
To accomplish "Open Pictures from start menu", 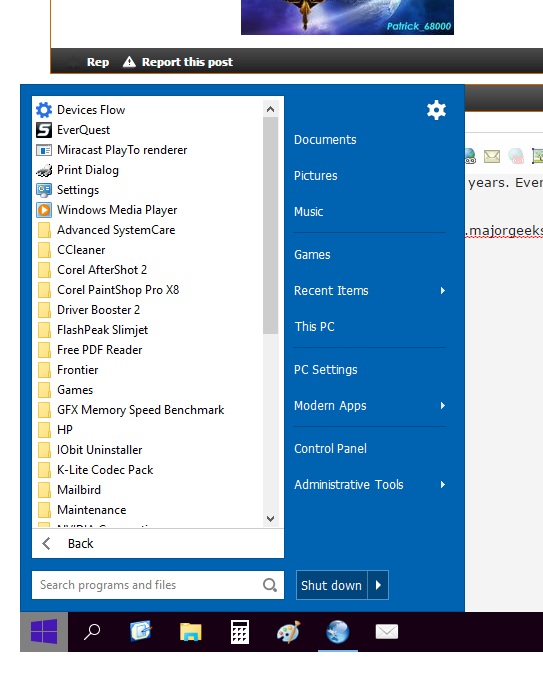I will [x=315, y=176].
